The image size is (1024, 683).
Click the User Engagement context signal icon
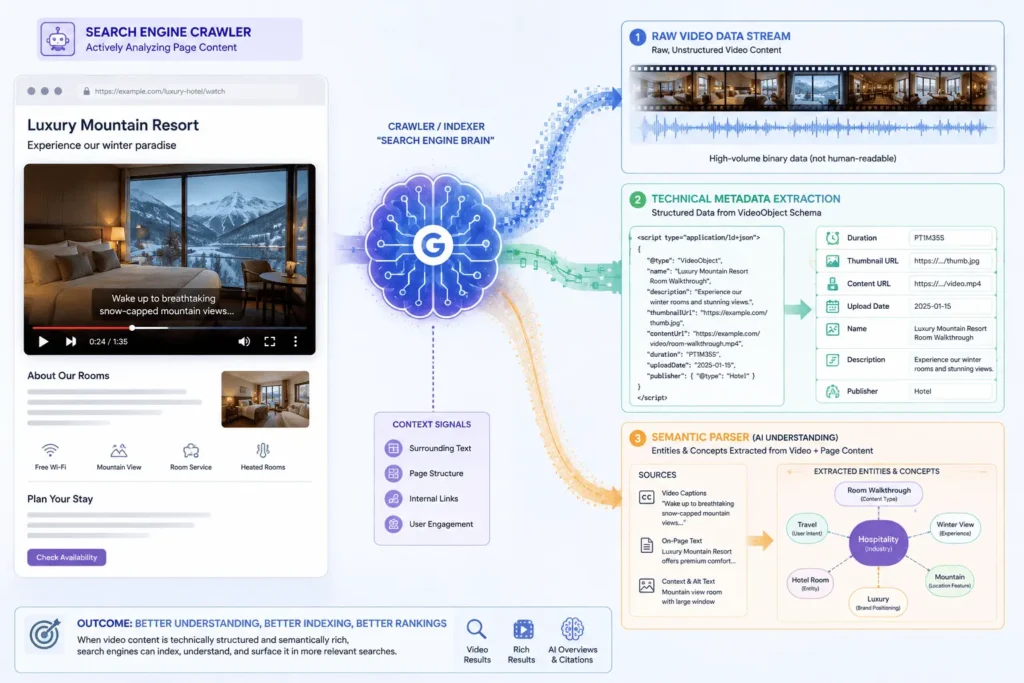(393, 524)
